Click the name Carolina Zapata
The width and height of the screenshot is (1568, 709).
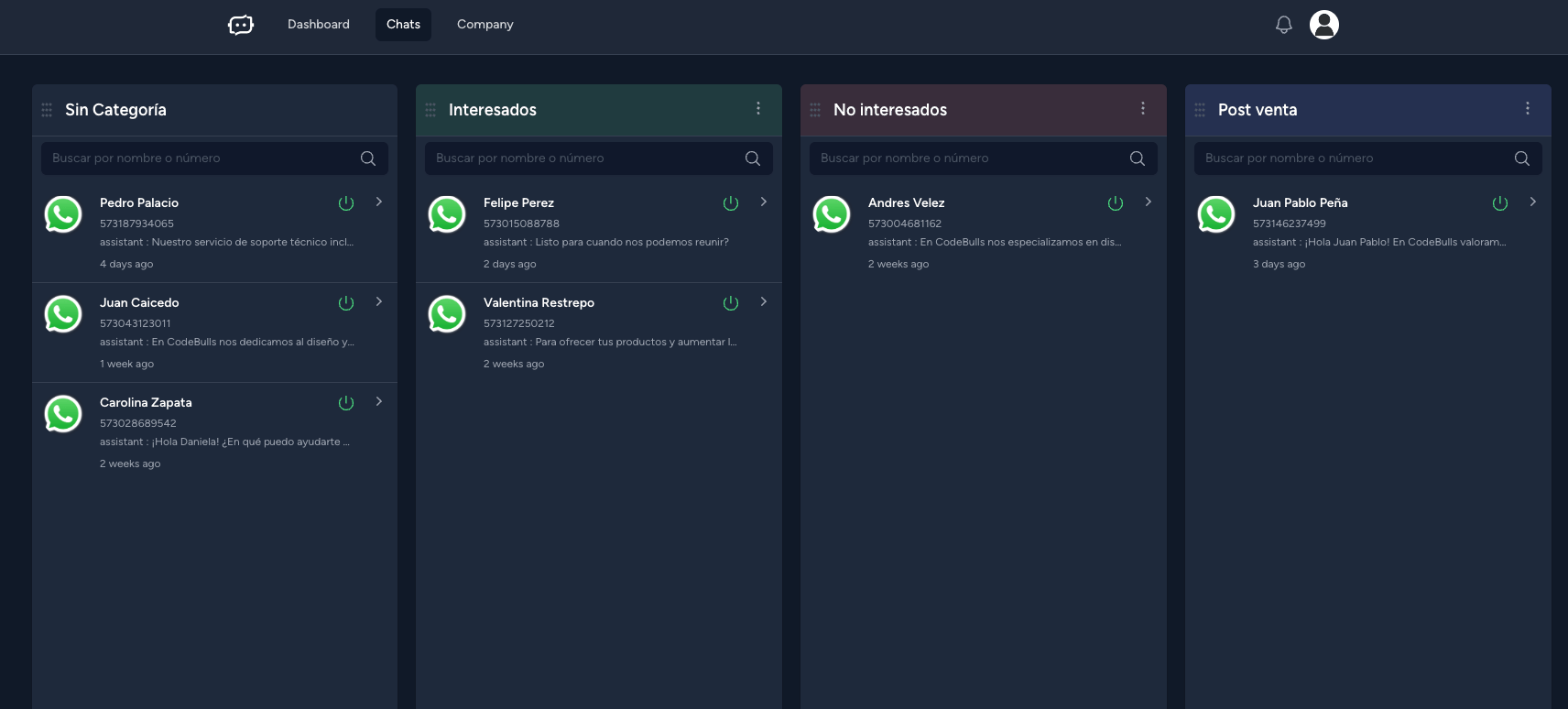click(146, 402)
